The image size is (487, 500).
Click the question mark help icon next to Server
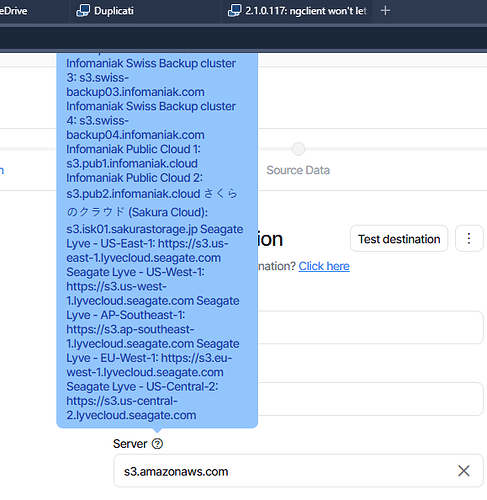tap(157, 444)
